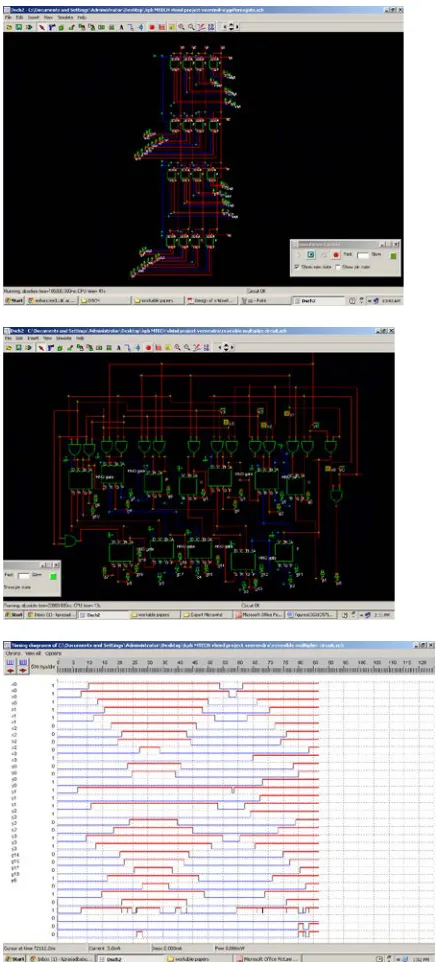Click red arrow tool in multiplier window toolbar
436x962 pixels.
click(x=40, y=347)
